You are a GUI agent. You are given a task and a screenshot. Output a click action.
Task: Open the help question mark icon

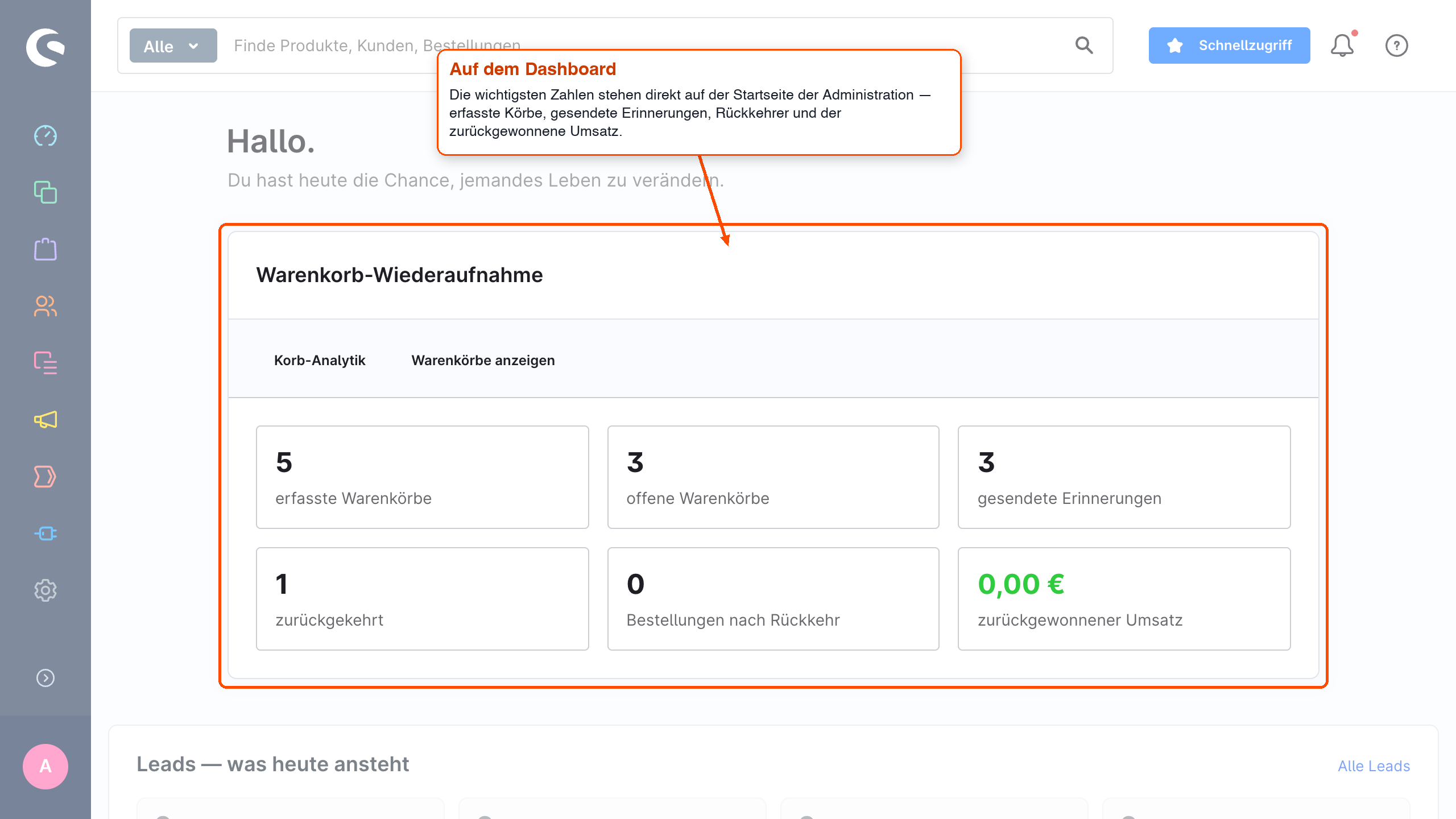tap(1397, 45)
